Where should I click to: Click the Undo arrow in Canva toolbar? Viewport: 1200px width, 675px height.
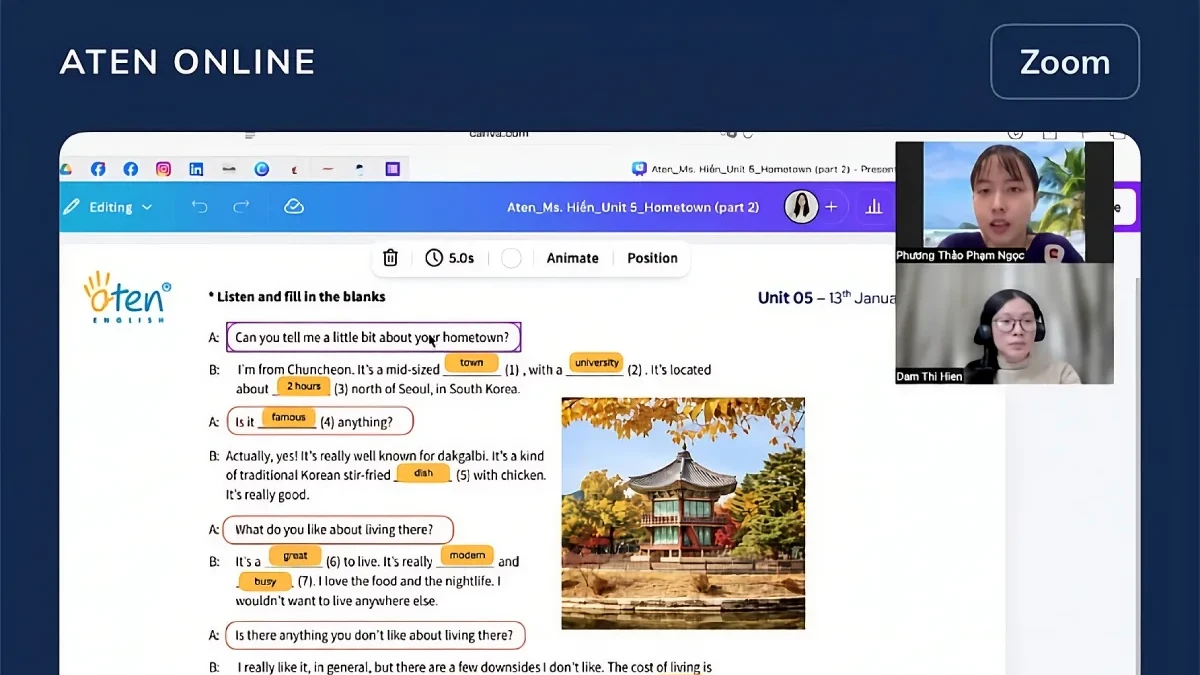click(199, 207)
